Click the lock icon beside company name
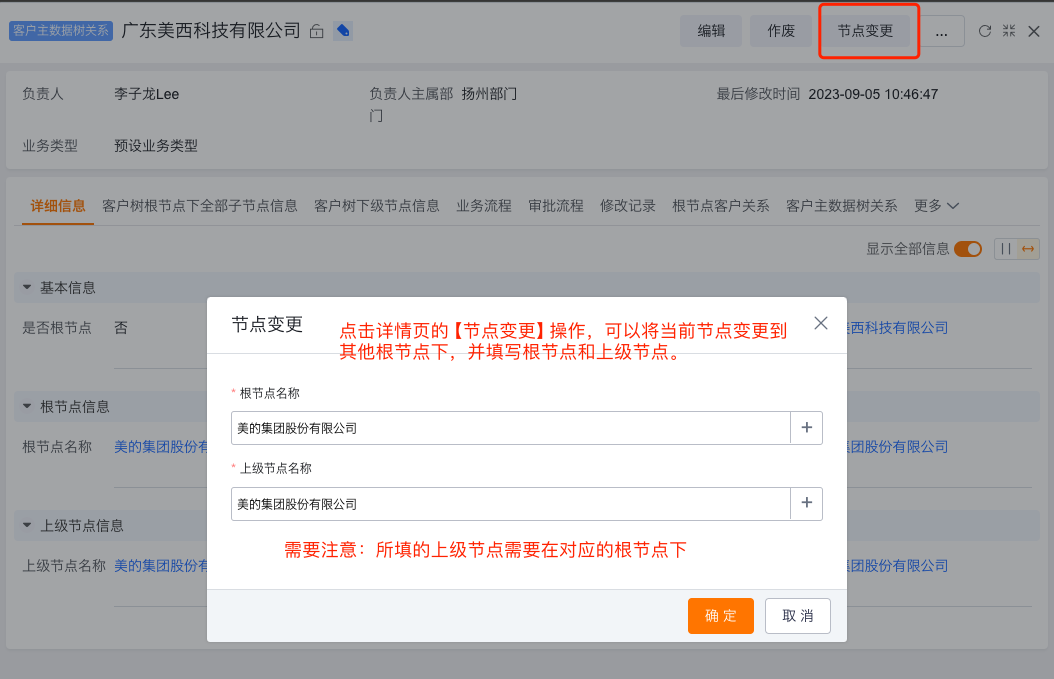Screen dimensions: 1054x679 point(317,31)
